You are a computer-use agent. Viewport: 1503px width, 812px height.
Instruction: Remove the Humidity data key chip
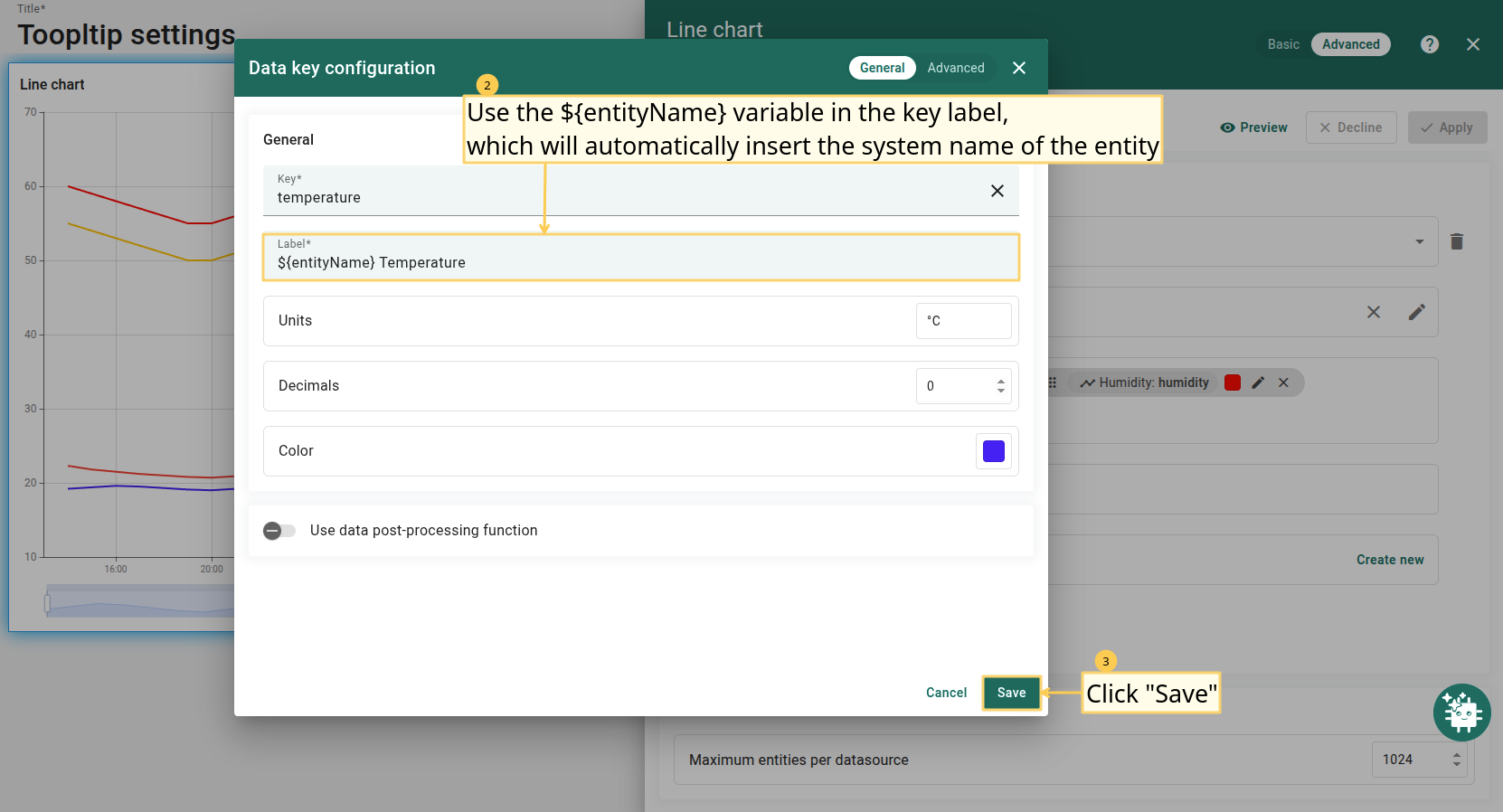click(x=1283, y=382)
